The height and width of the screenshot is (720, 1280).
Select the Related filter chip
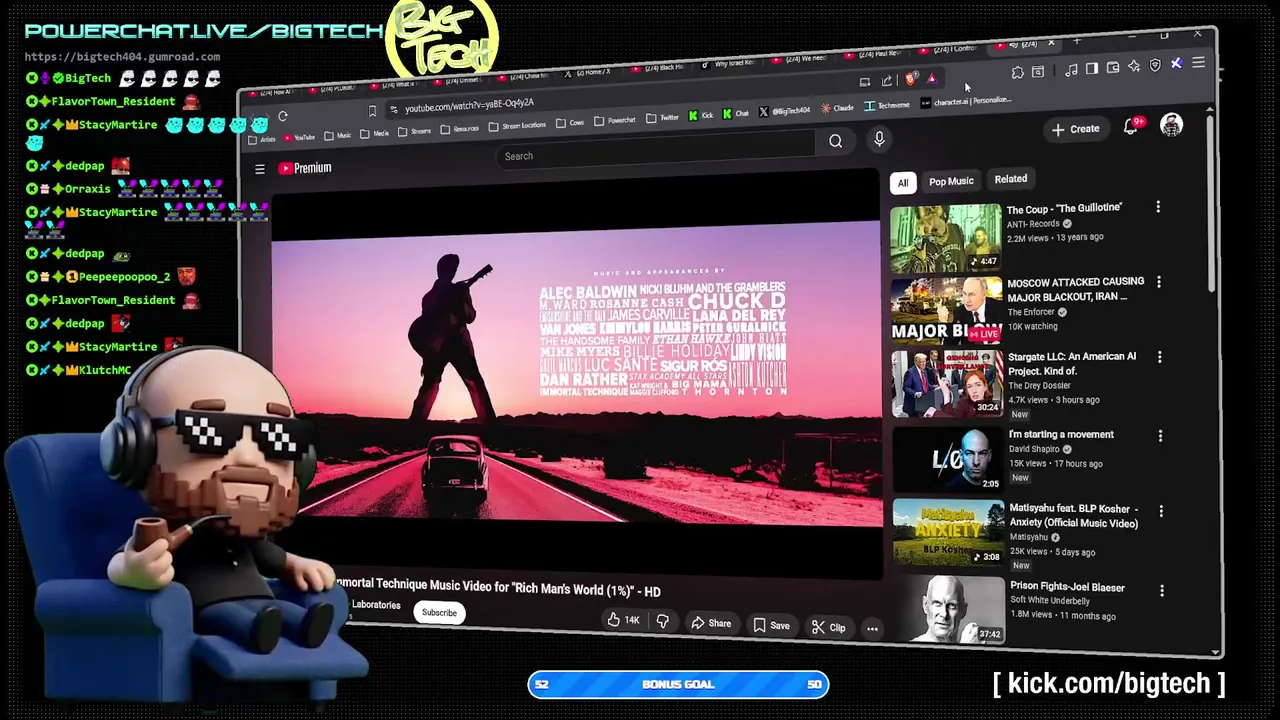tap(1010, 179)
